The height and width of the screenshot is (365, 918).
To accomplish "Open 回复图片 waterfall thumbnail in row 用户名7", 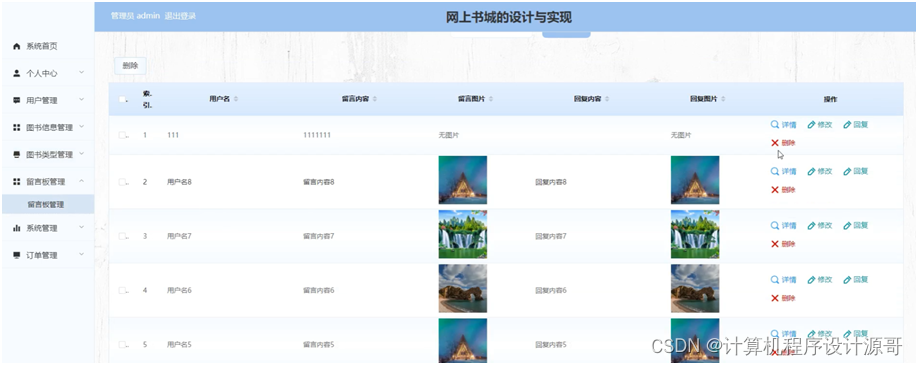I will 695,234.
